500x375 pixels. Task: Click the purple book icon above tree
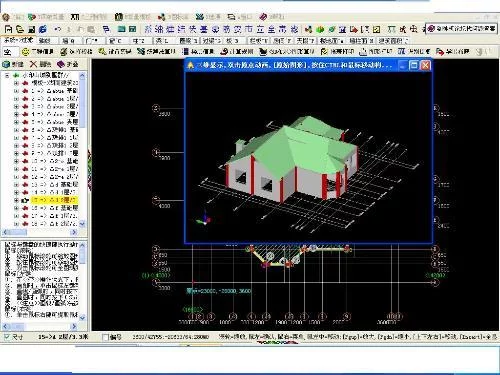[61, 64]
